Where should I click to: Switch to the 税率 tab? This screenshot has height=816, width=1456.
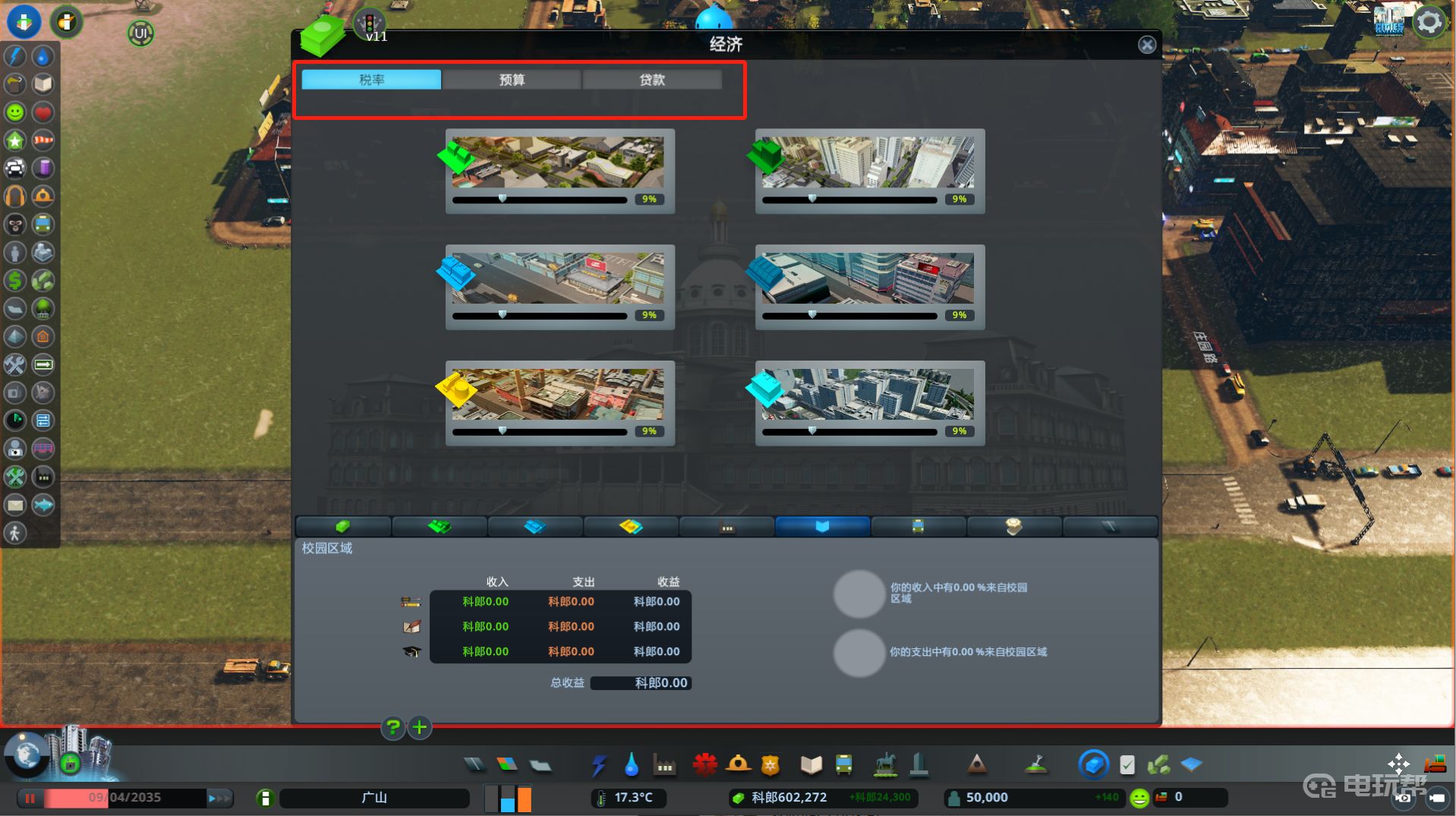(371, 80)
